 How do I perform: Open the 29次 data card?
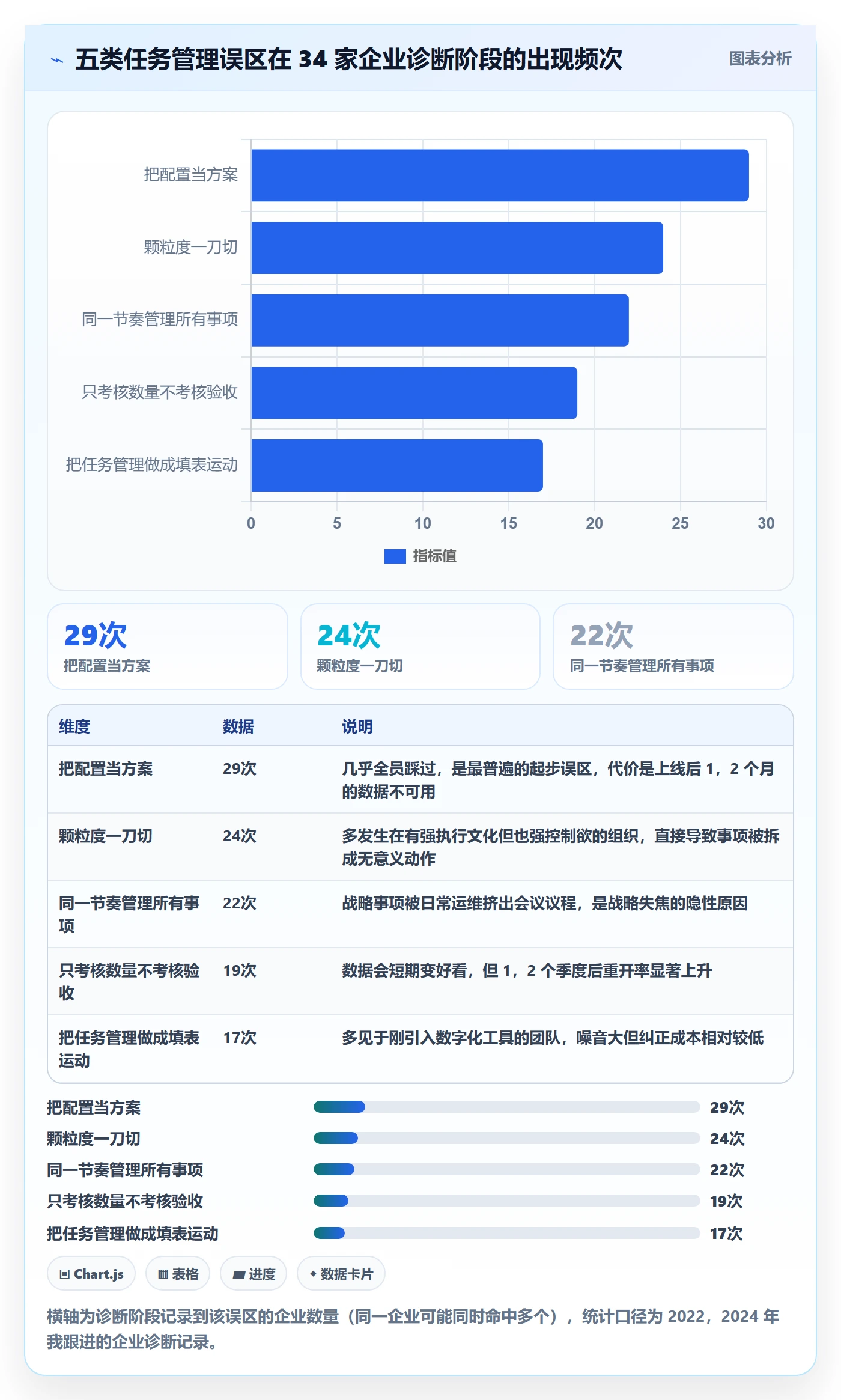coord(168,647)
